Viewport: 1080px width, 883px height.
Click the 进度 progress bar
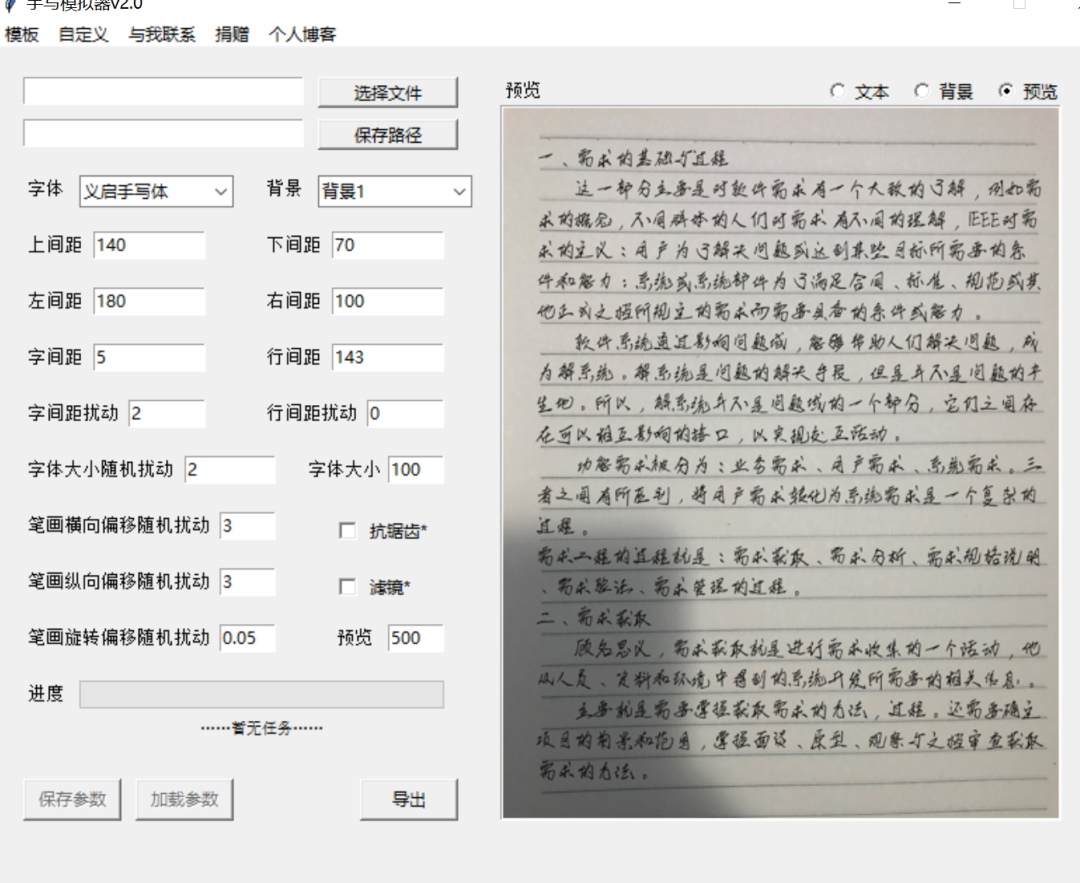click(262, 694)
